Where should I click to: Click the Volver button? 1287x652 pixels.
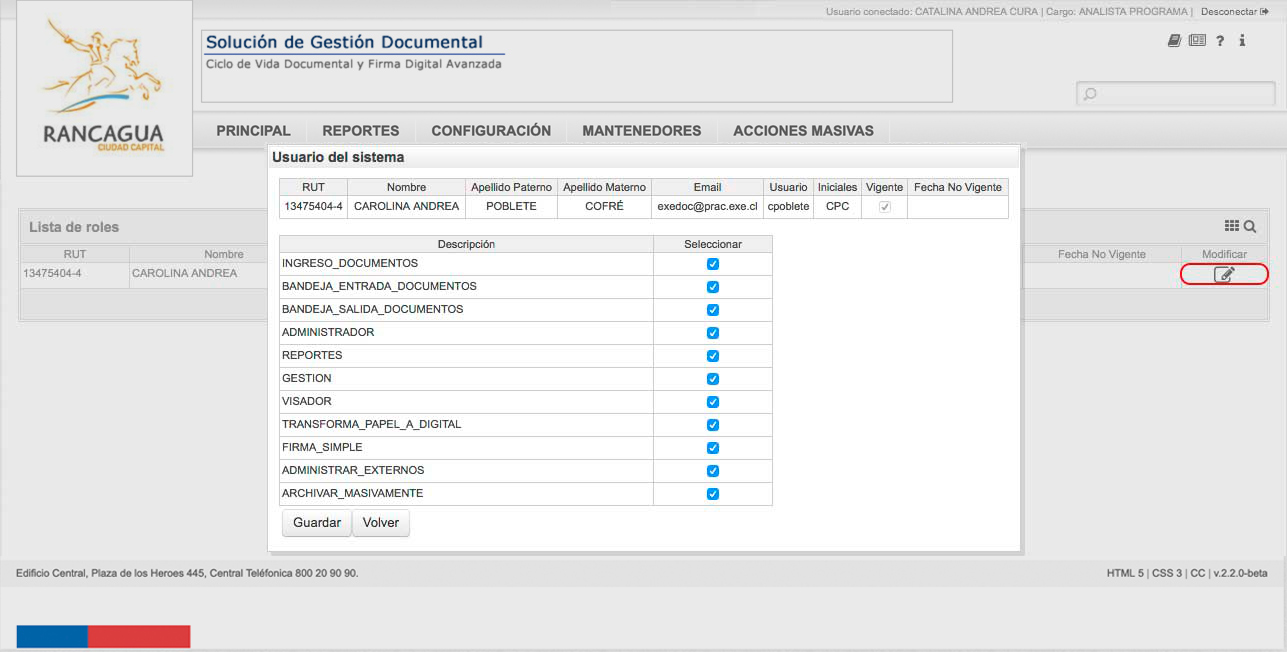tap(381, 523)
